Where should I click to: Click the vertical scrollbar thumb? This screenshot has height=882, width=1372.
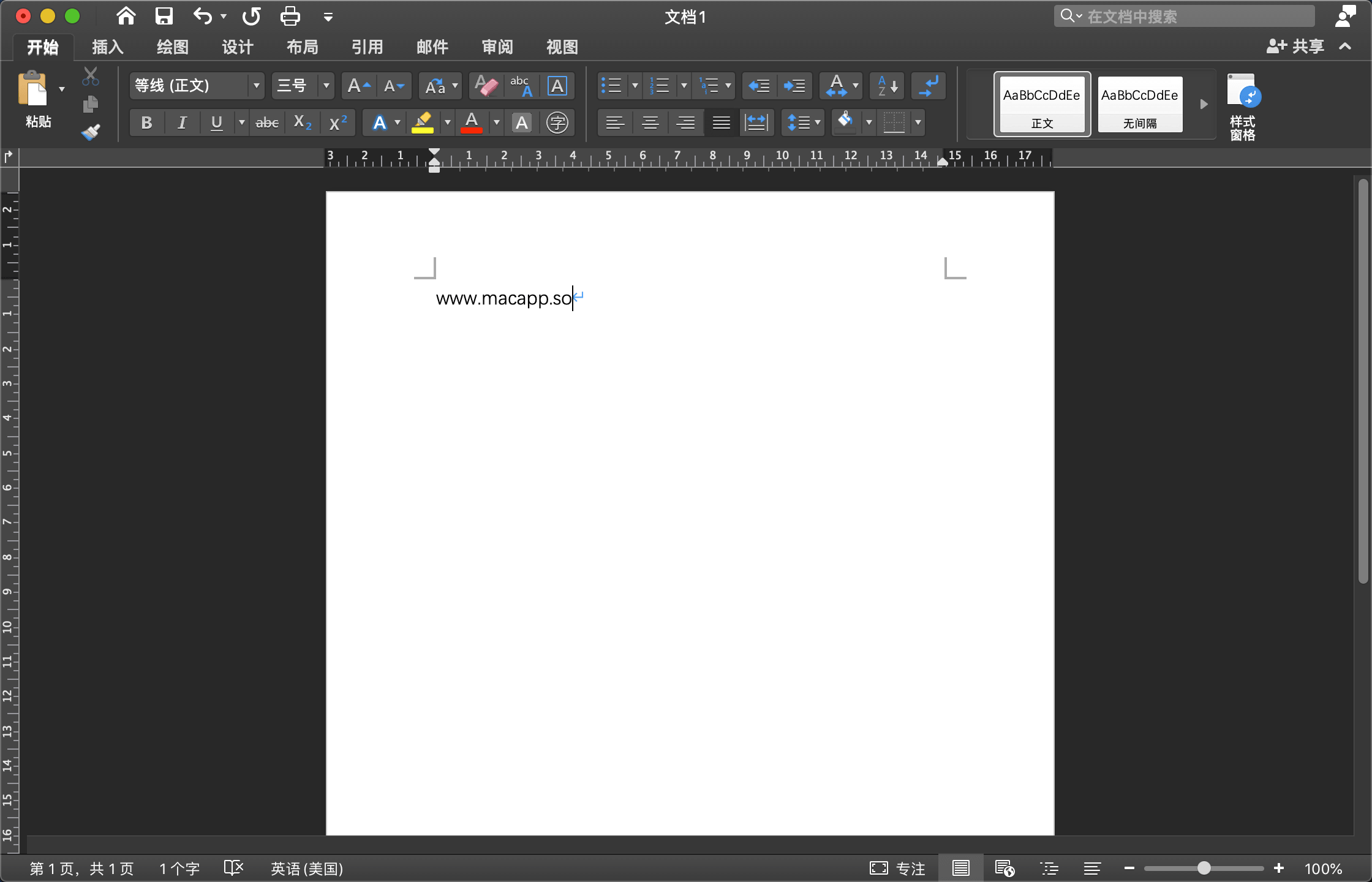point(1363,380)
